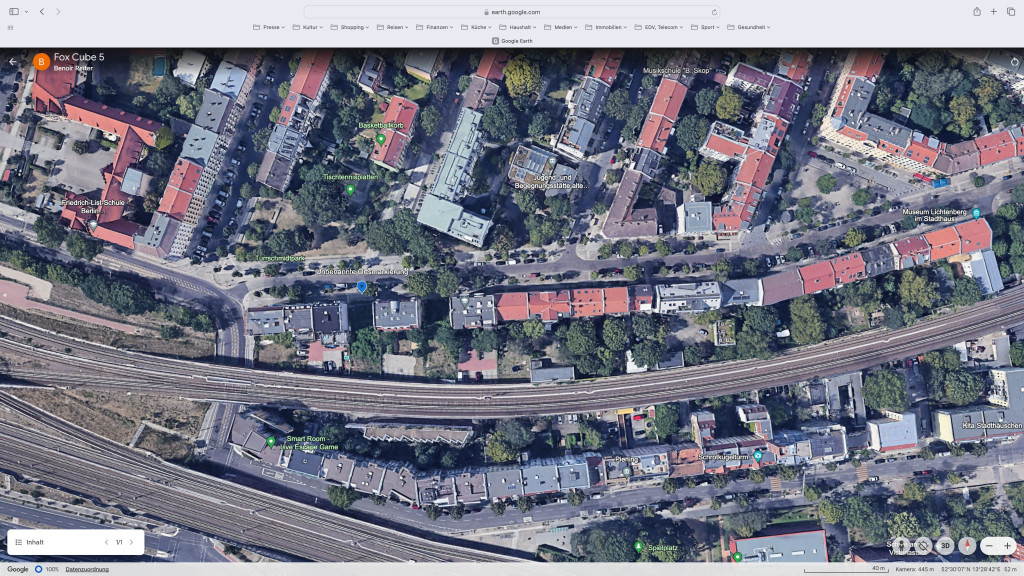Open the orange B profile avatar
The image size is (1024, 576).
(x=41, y=61)
